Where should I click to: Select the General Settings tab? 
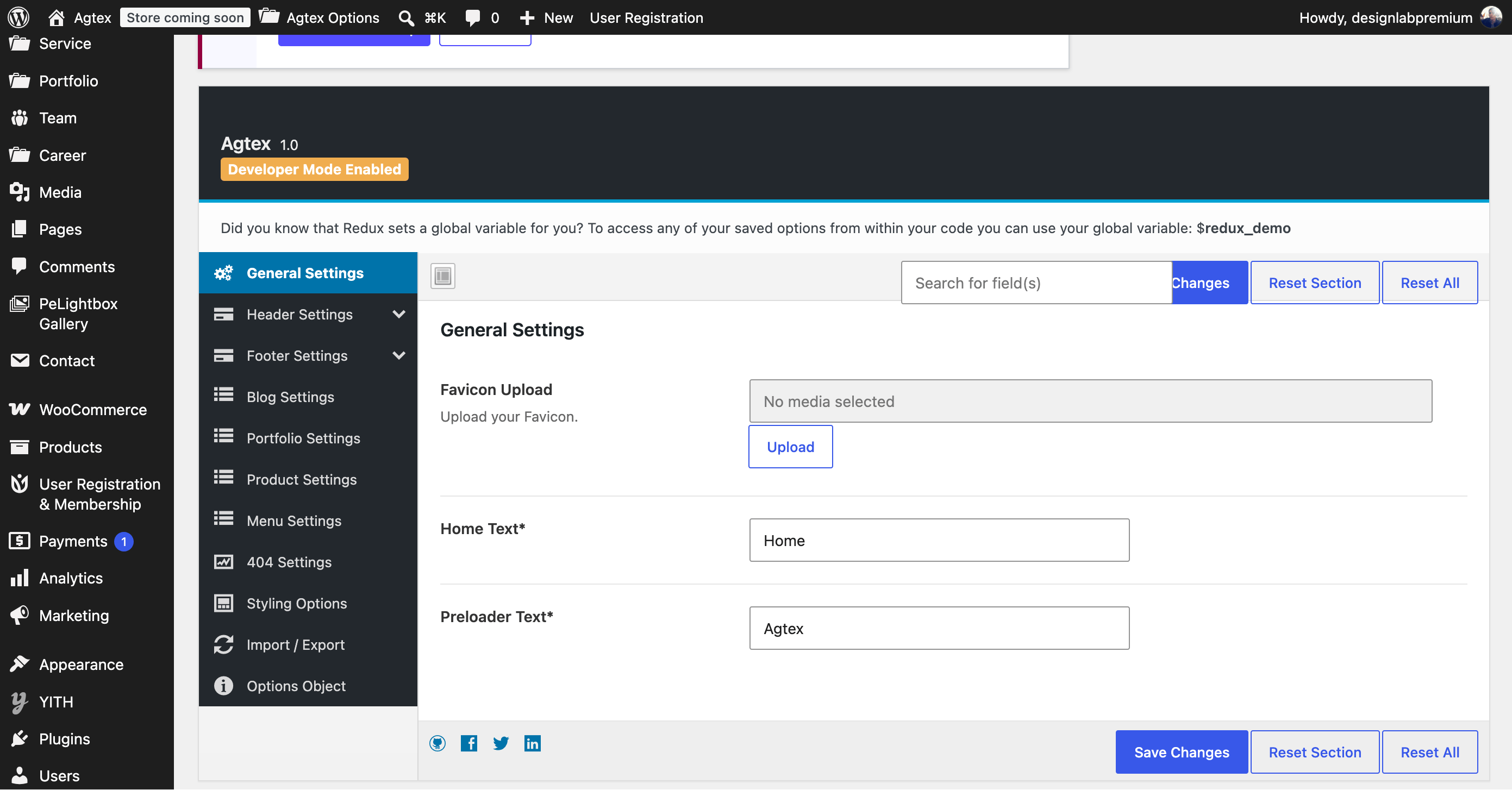(308, 273)
